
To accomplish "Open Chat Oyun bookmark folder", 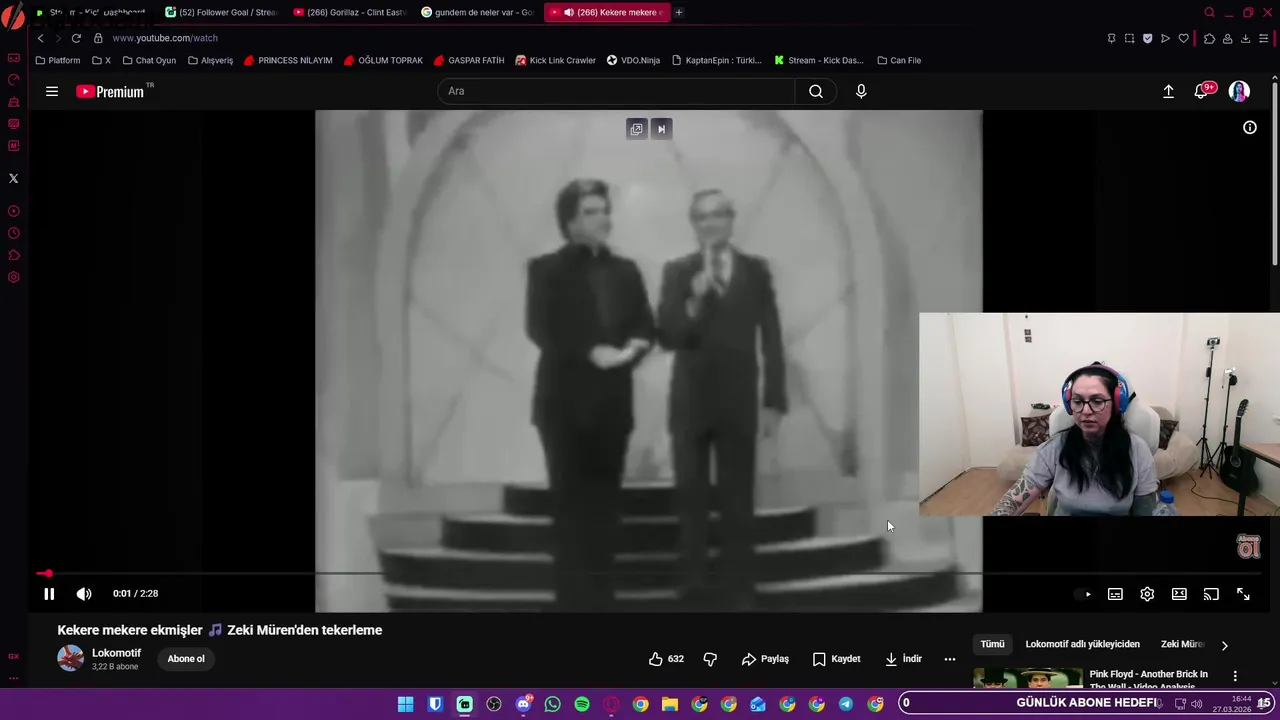I will coord(149,60).
